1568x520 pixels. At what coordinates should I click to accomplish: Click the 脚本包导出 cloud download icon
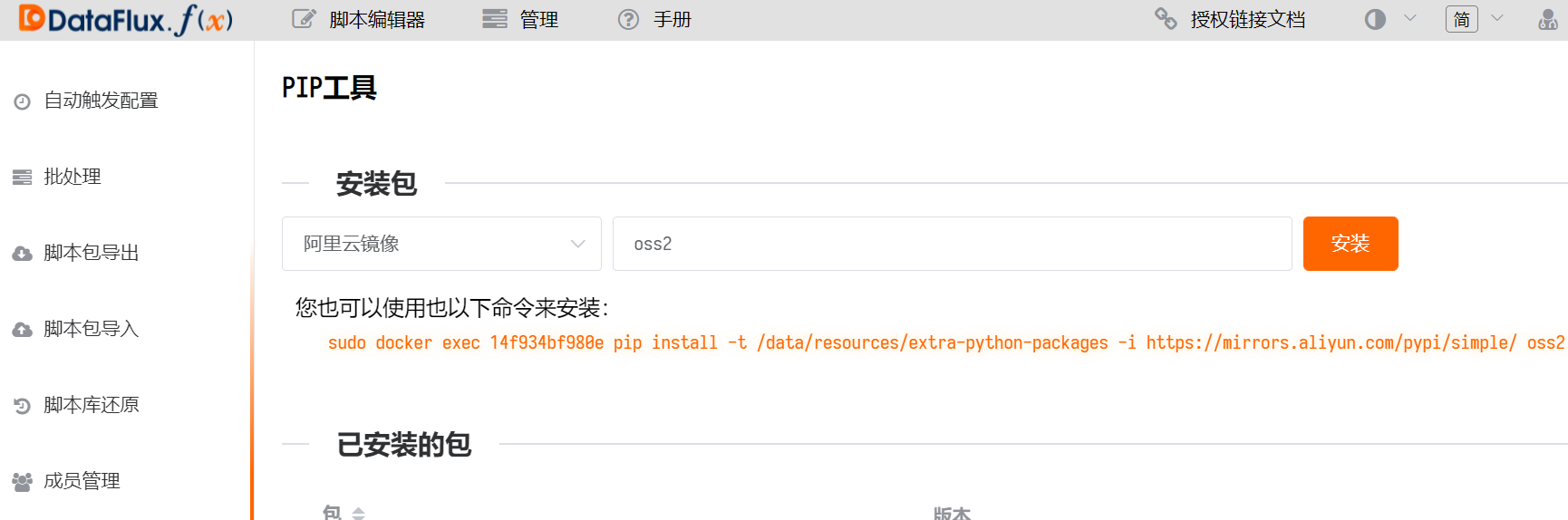click(23, 254)
